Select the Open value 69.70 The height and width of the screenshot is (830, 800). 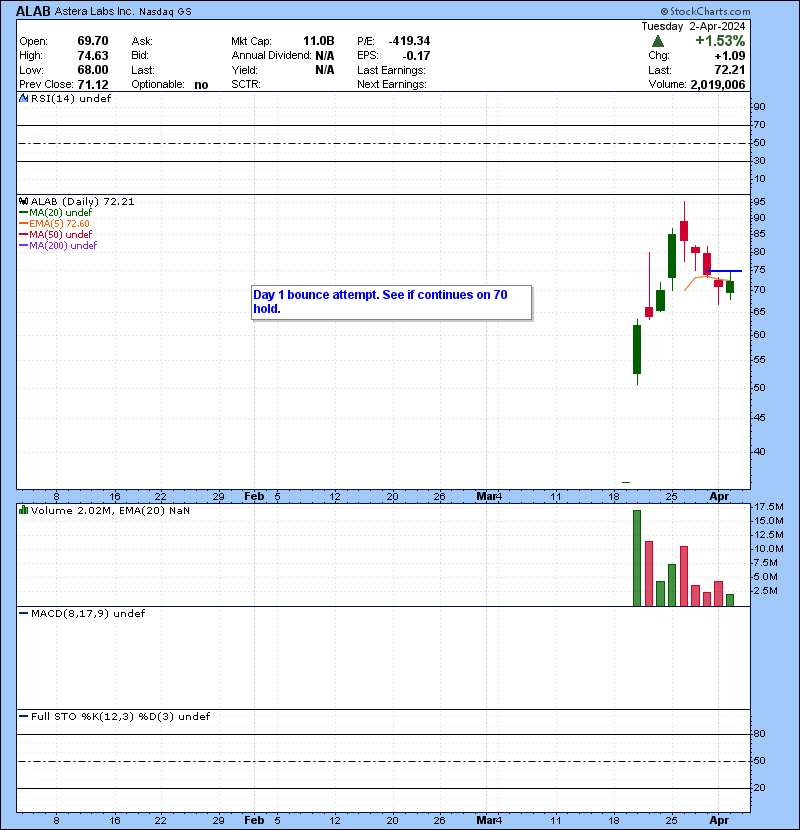point(93,41)
